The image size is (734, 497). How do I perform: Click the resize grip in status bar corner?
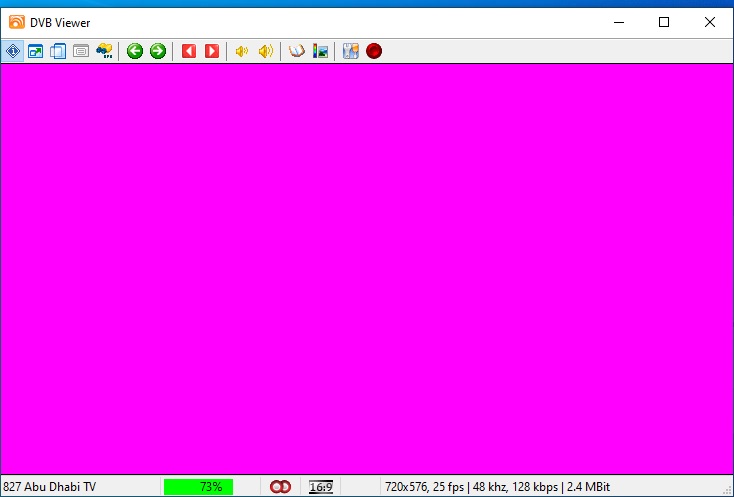click(728, 491)
